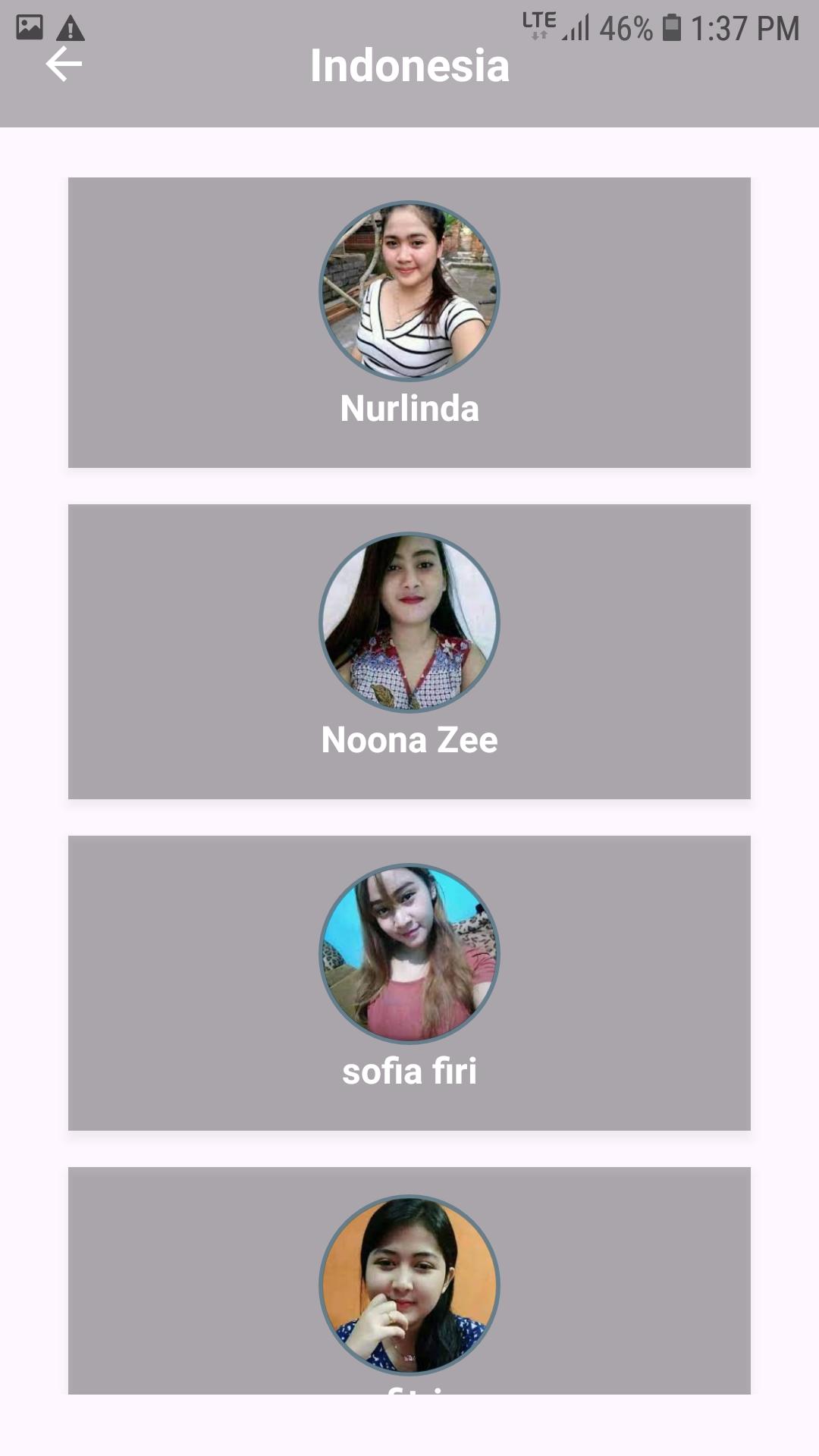819x1456 pixels.
Task: Open Nurlinda's profile photo
Action: point(409,290)
